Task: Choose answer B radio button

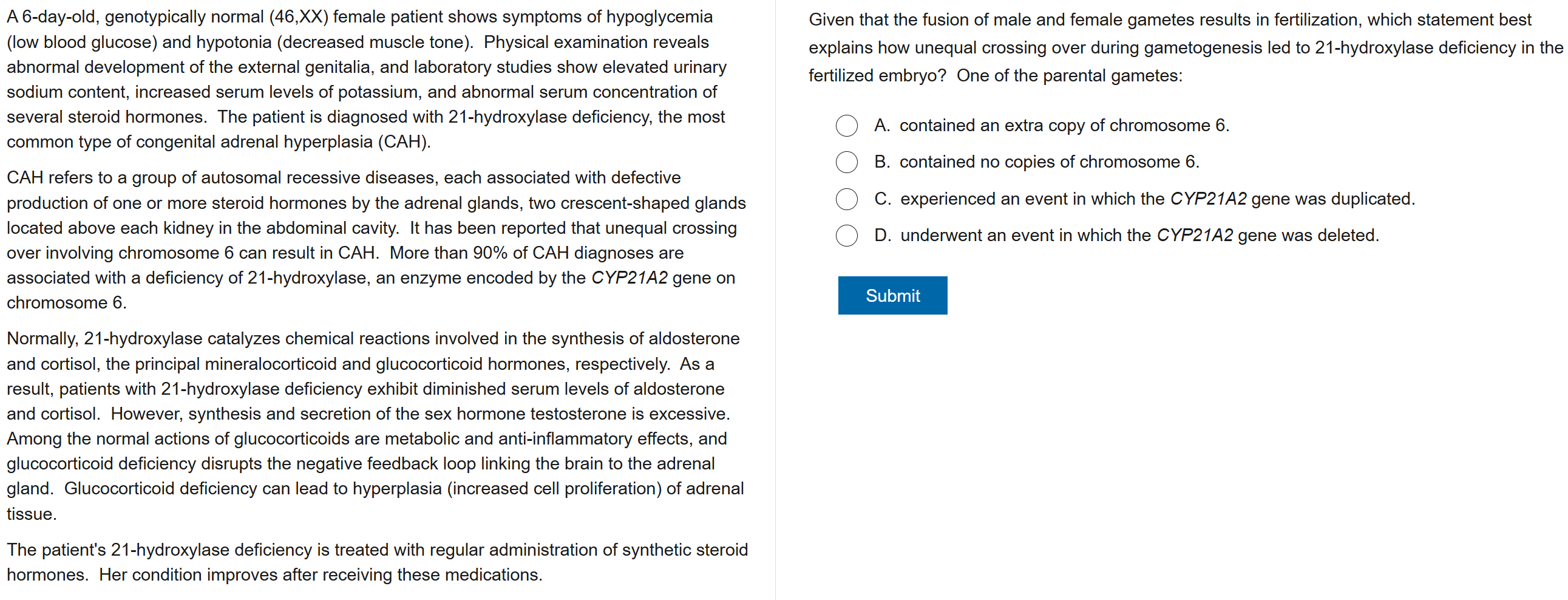Action: coord(846,162)
